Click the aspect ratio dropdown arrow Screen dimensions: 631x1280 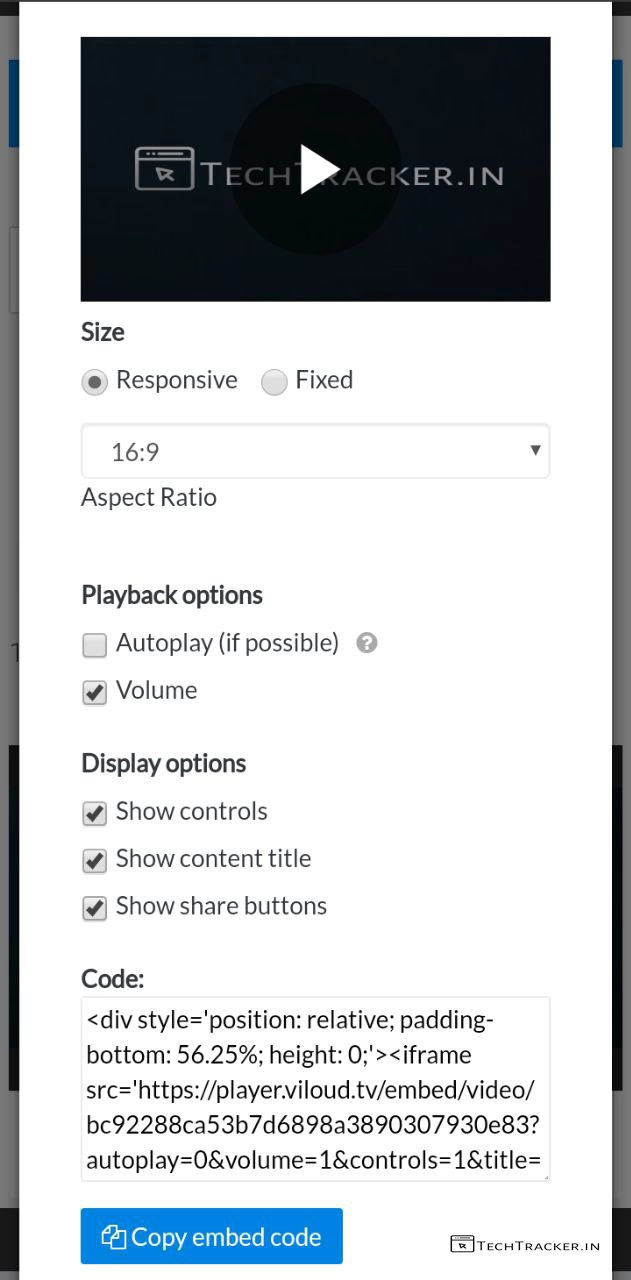535,450
